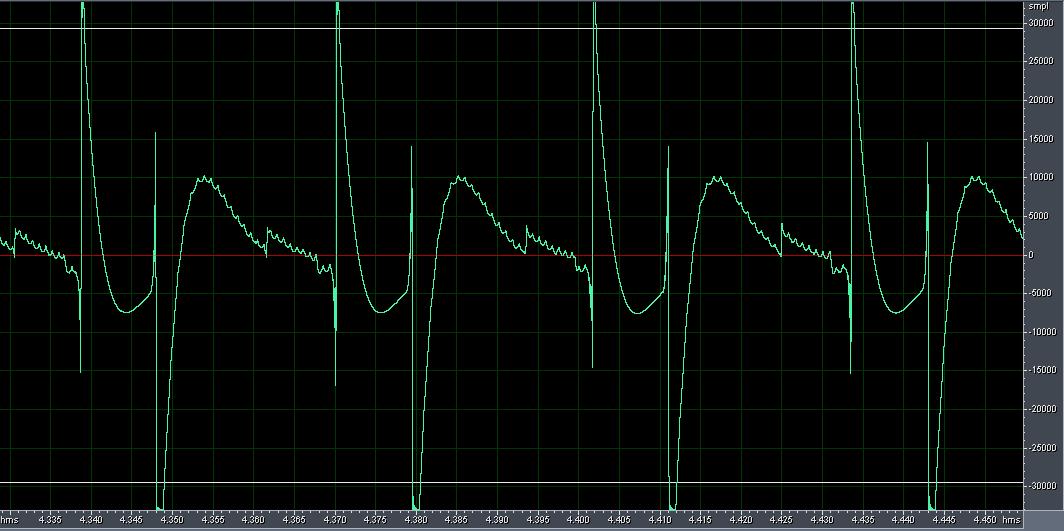Click the 4.410 time ruler label
The height and width of the screenshot is (531, 1064).
coord(660,520)
